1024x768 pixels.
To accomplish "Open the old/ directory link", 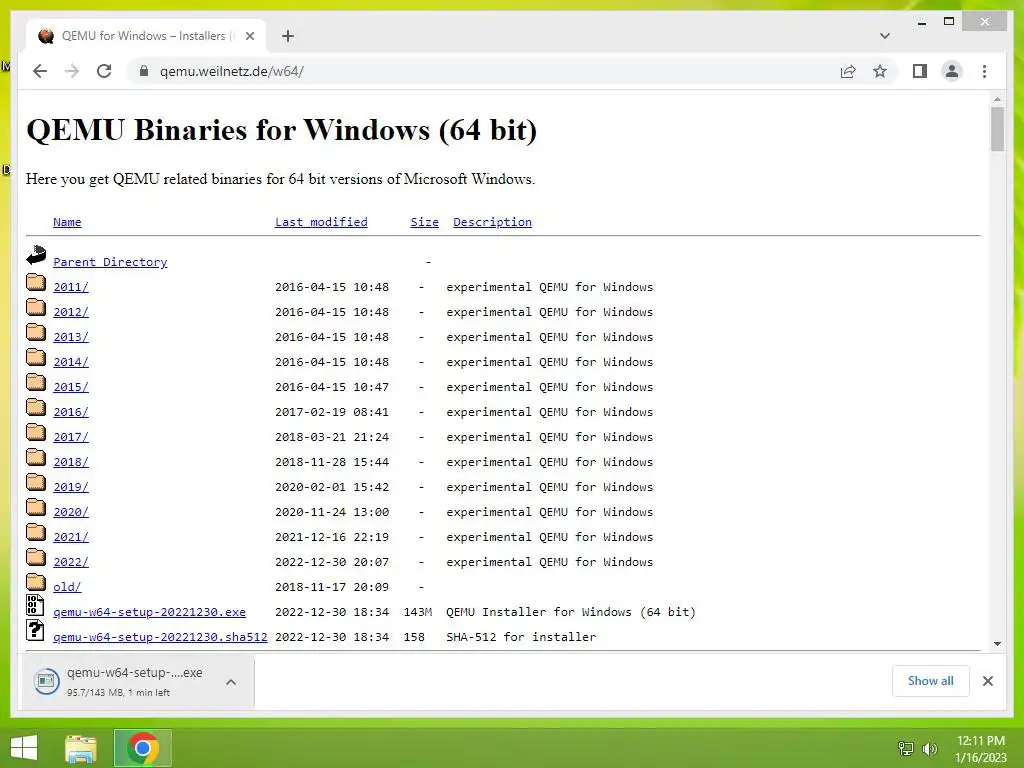I will point(67,587).
